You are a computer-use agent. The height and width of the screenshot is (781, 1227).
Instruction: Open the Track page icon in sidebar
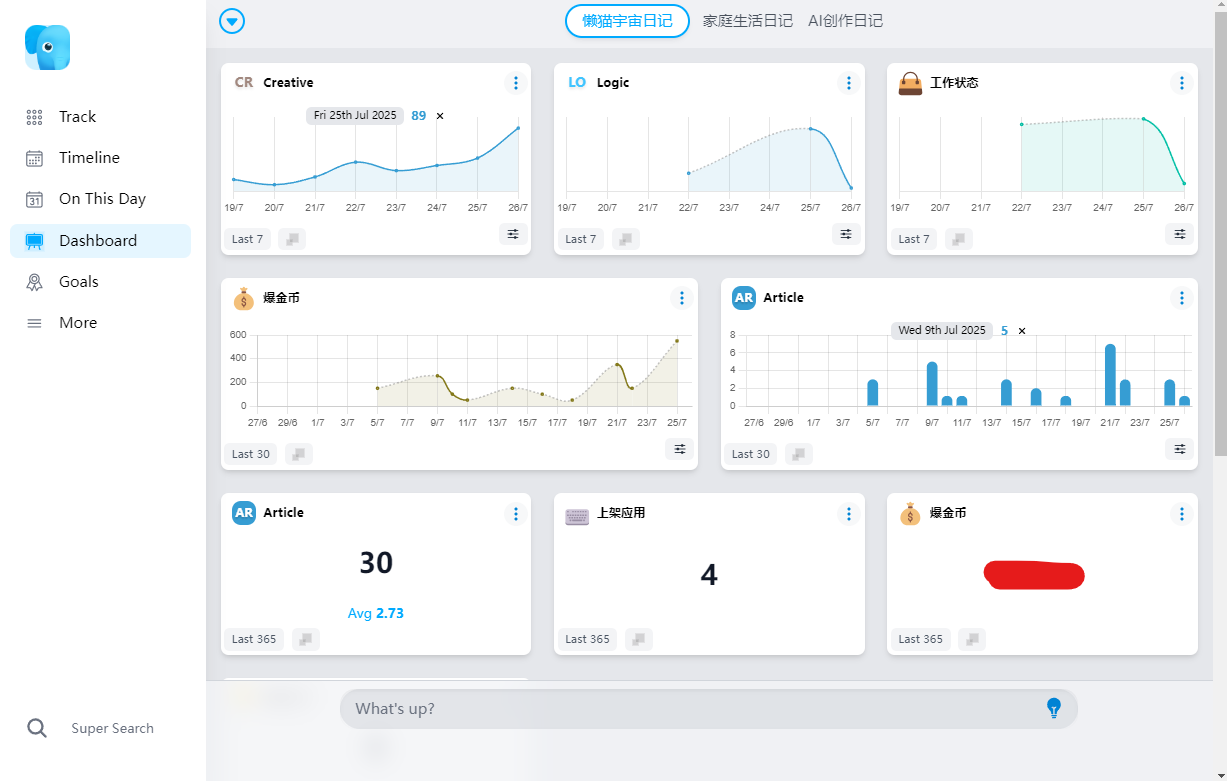pos(34,117)
